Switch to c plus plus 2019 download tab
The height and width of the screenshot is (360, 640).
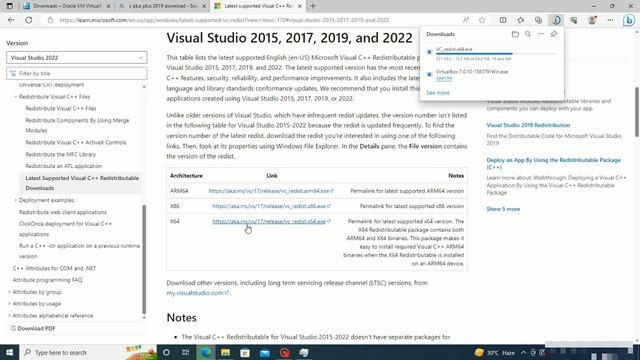pos(162,6)
